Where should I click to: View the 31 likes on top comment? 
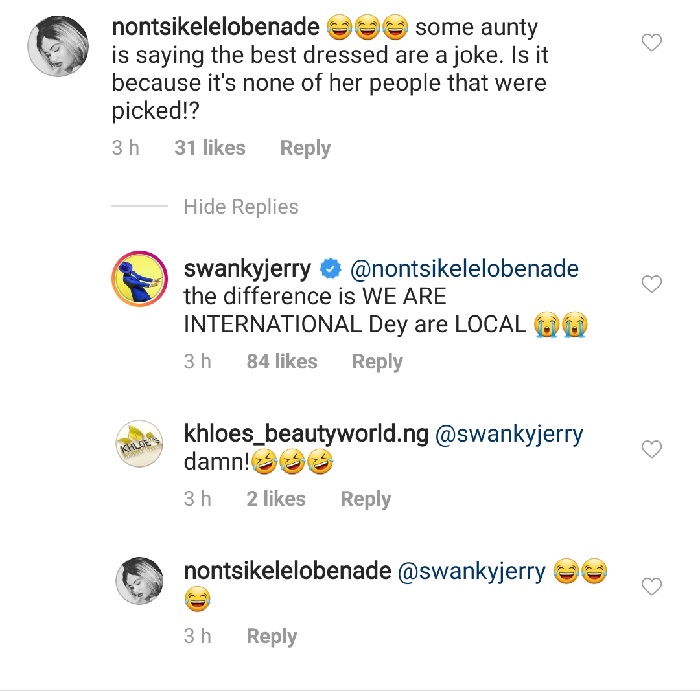pyautogui.click(x=210, y=148)
